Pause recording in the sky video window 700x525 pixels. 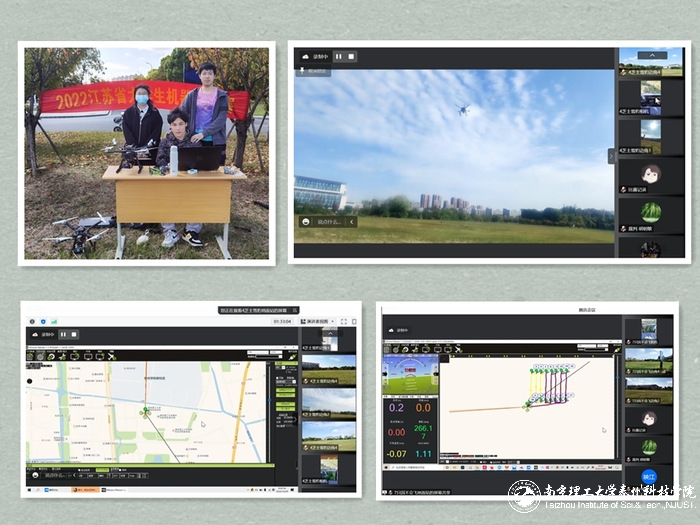pos(338,57)
